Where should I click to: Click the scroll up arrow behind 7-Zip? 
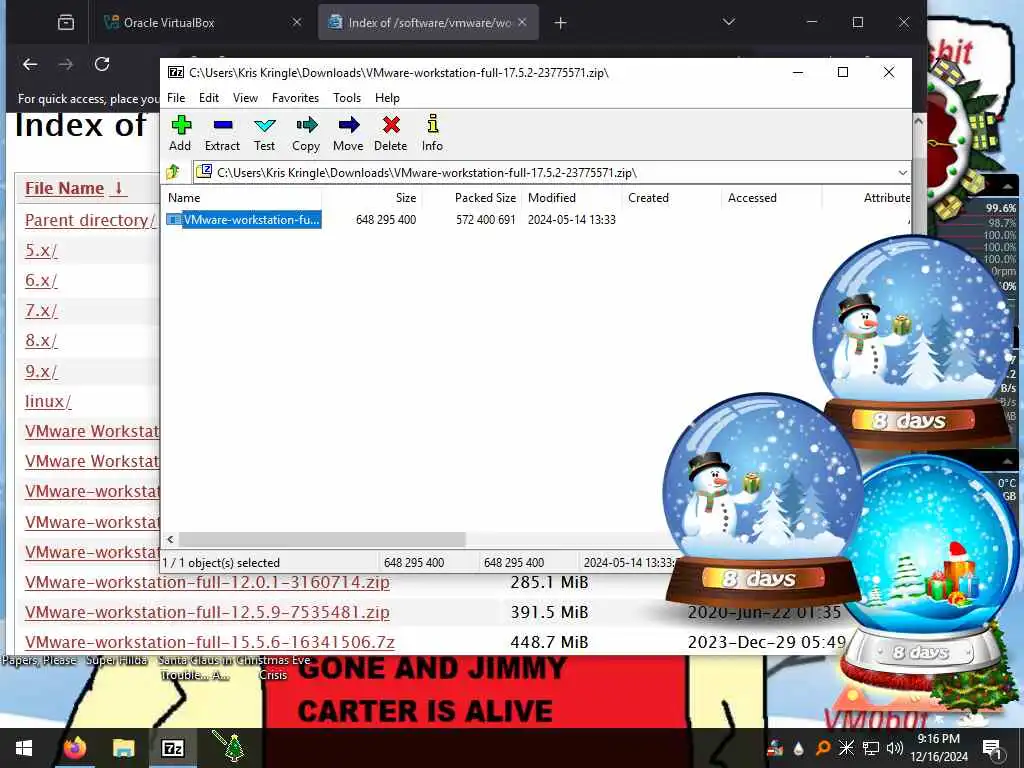[918, 121]
